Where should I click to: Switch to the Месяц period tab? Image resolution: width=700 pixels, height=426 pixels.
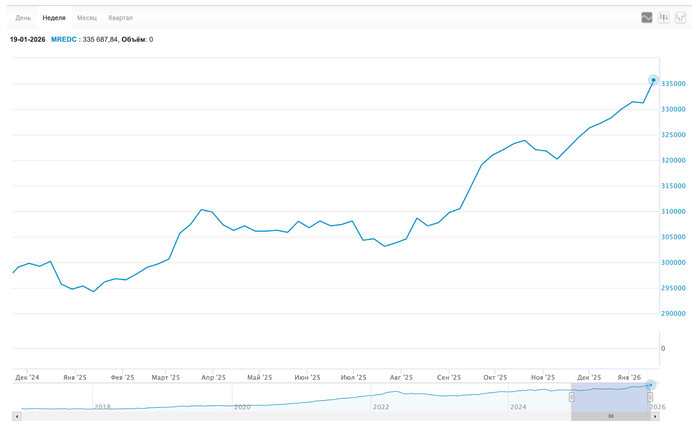pos(87,18)
